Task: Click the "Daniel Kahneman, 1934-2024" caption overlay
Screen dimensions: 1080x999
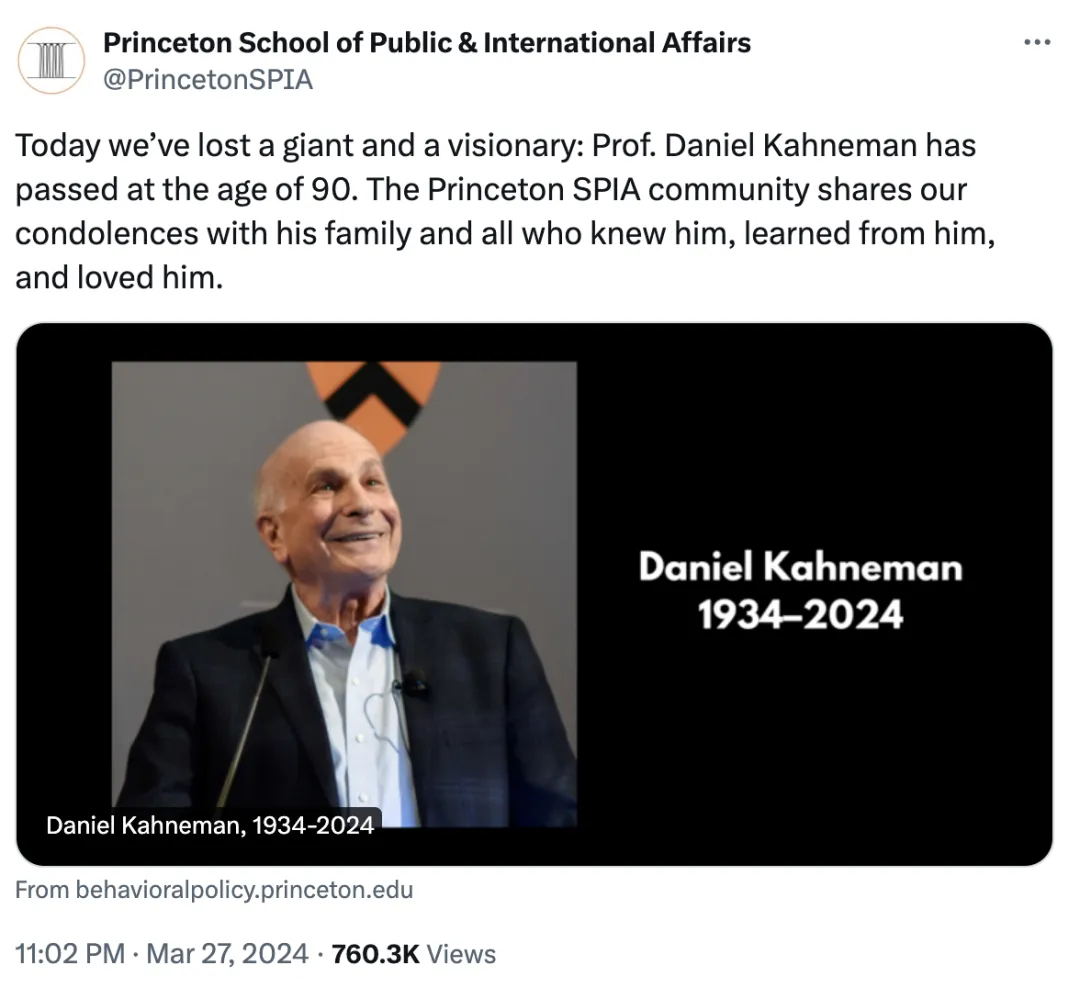Action: click(x=210, y=825)
